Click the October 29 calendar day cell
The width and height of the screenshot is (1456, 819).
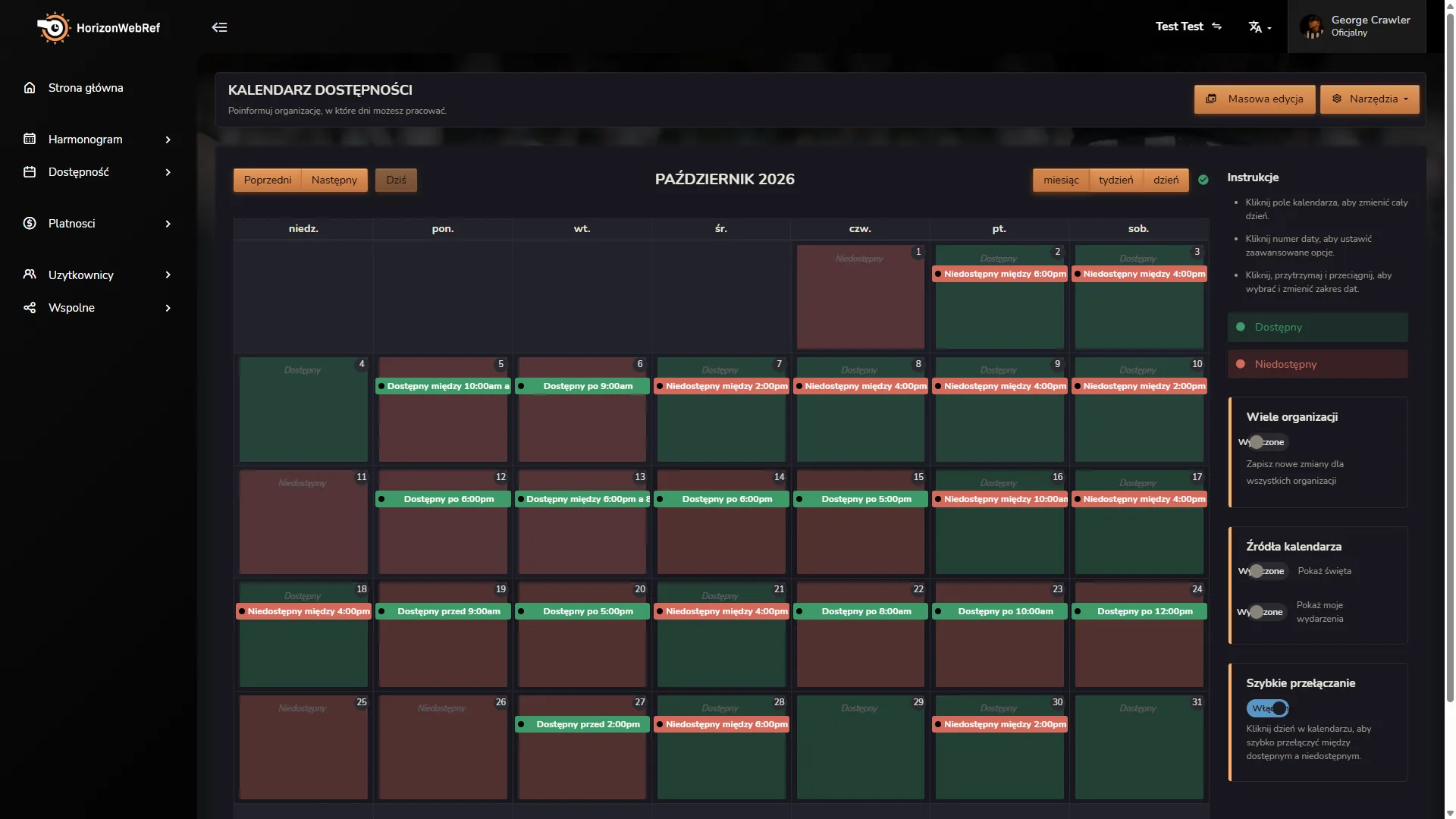tap(861, 748)
